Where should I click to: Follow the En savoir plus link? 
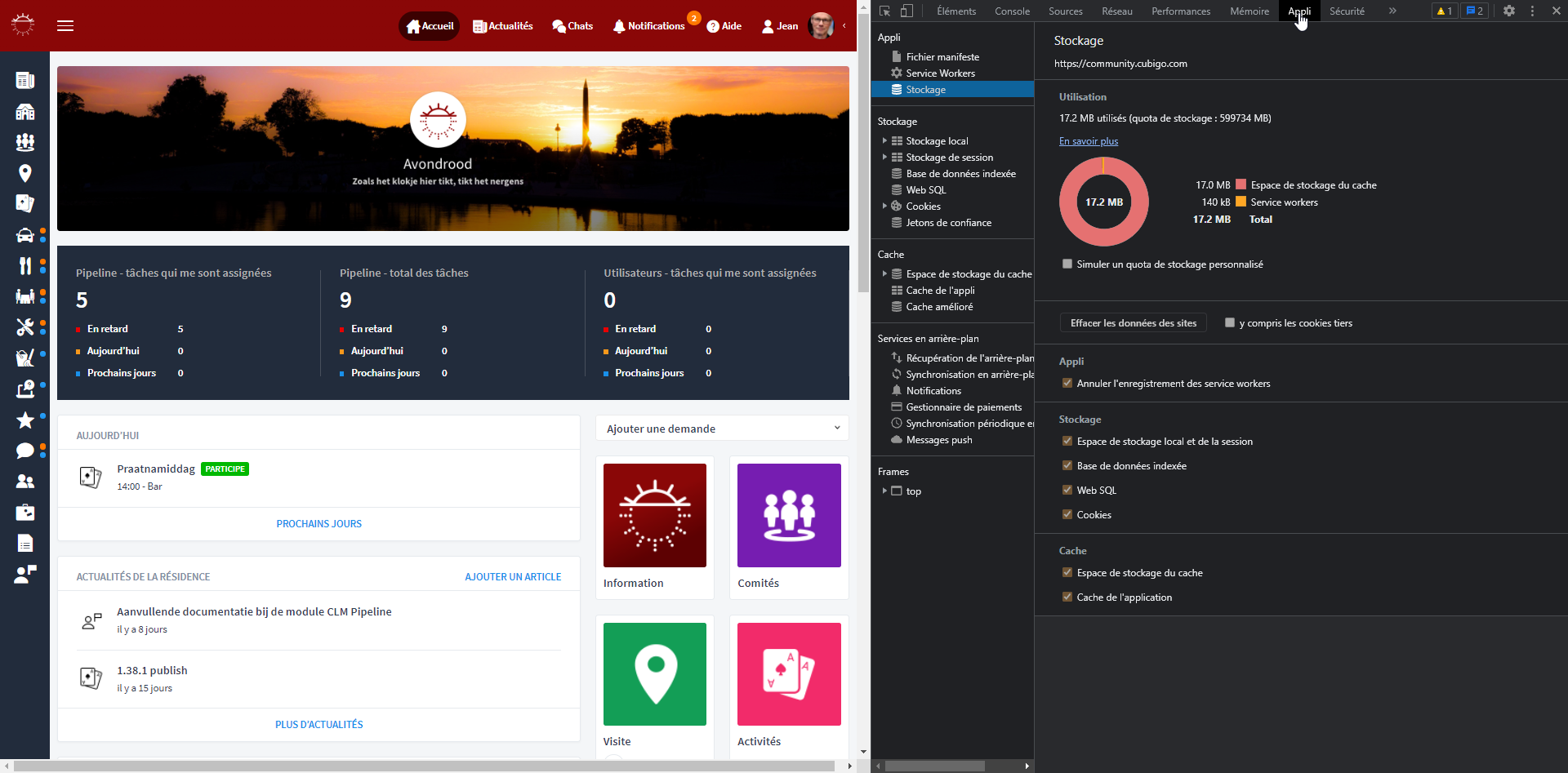tap(1088, 141)
